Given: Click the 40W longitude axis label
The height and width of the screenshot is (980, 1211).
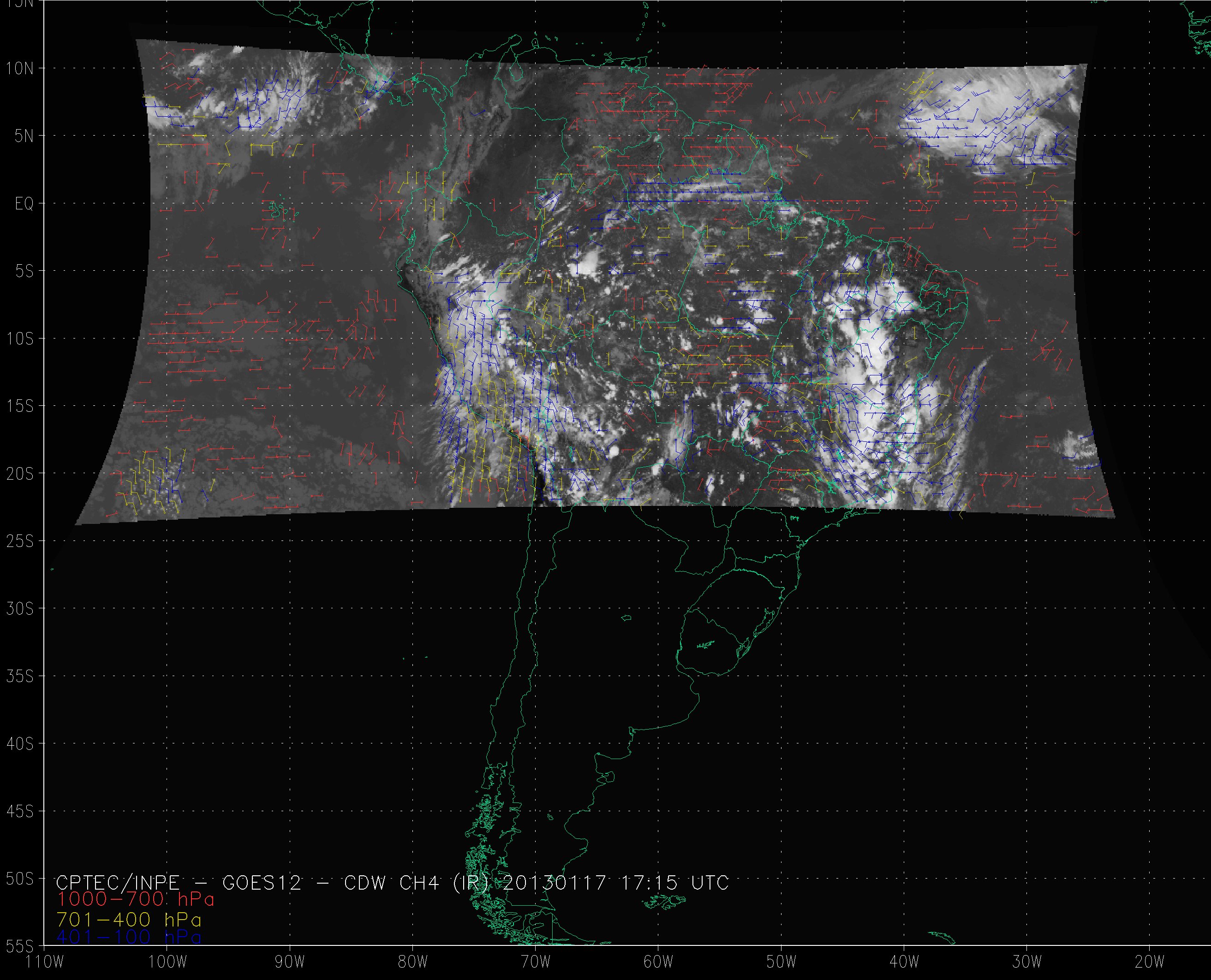Looking at the screenshot, I should coord(904,962).
